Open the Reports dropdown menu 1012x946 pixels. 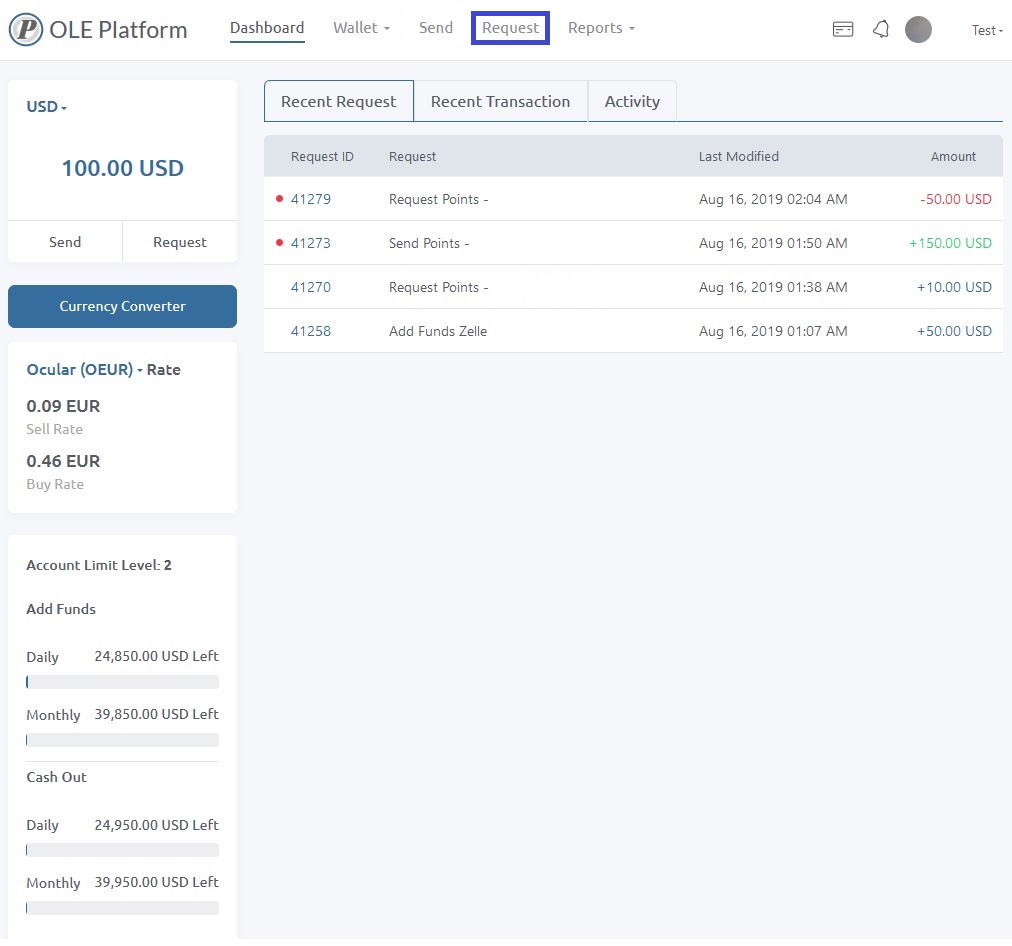[x=601, y=28]
